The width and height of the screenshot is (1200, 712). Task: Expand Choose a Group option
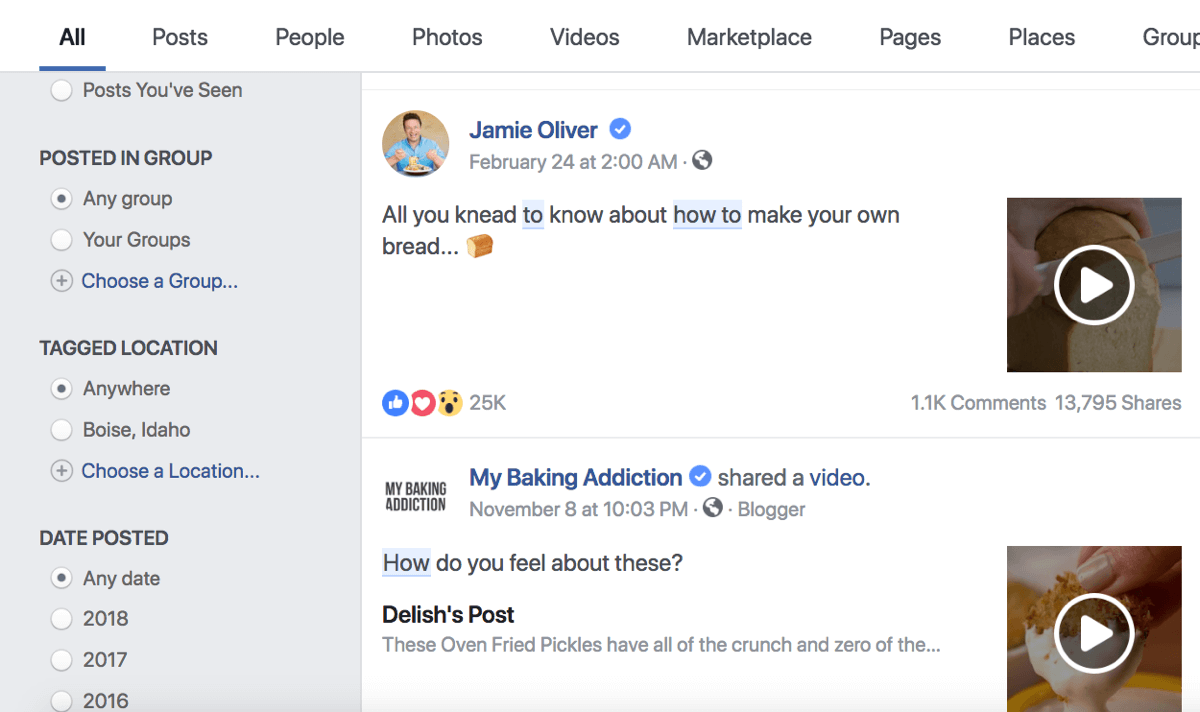tap(159, 281)
